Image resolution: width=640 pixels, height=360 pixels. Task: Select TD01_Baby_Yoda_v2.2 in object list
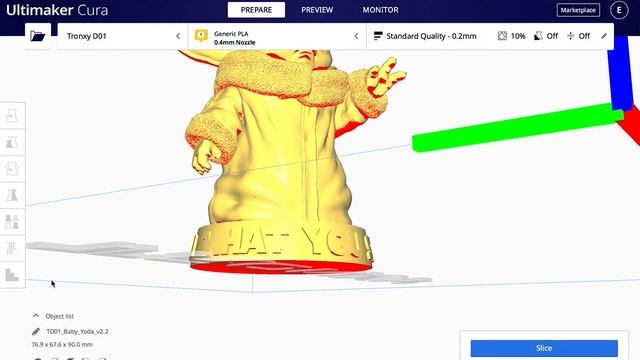point(77,331)
